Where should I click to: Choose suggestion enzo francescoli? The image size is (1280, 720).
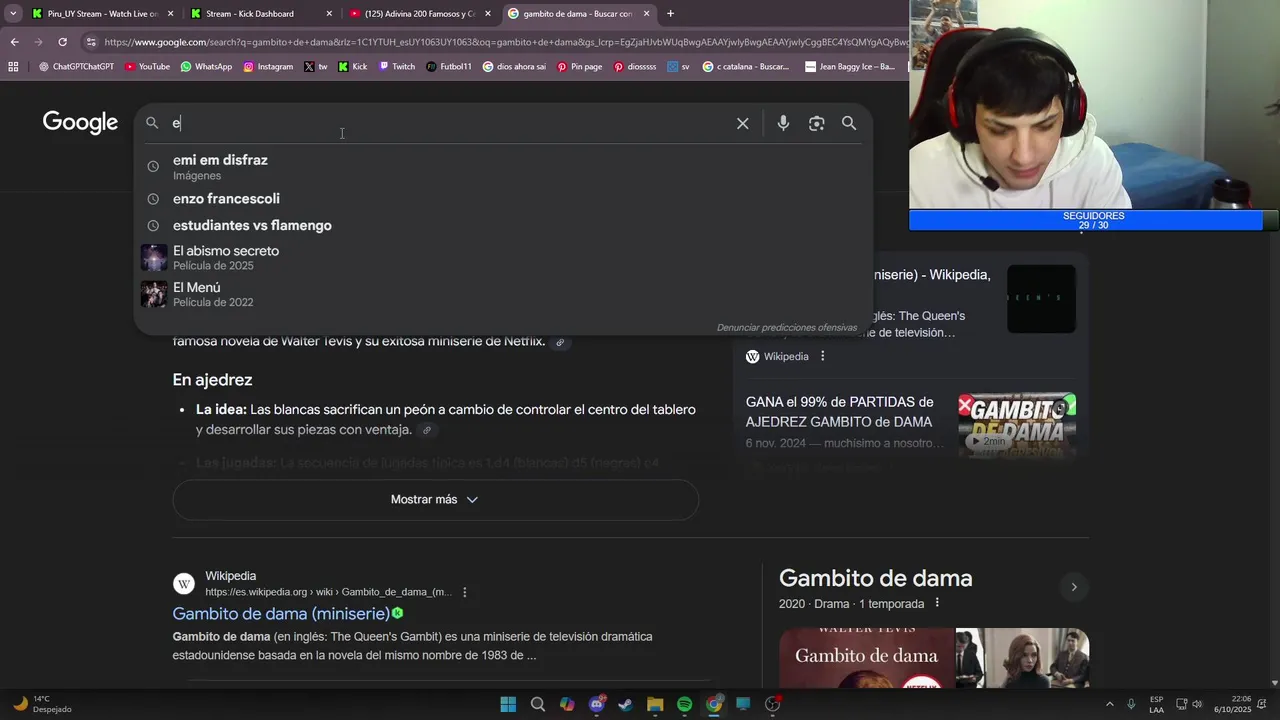tap(502, 199)
